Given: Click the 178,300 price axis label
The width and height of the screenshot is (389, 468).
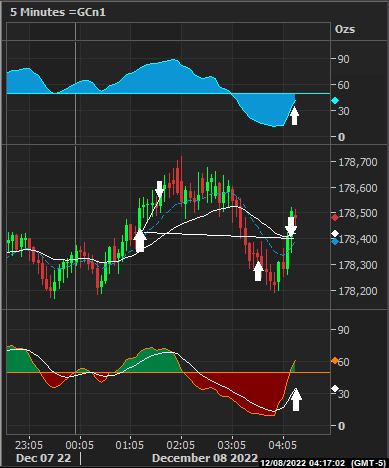Looking at the screenshot, I should click(358, 265).
